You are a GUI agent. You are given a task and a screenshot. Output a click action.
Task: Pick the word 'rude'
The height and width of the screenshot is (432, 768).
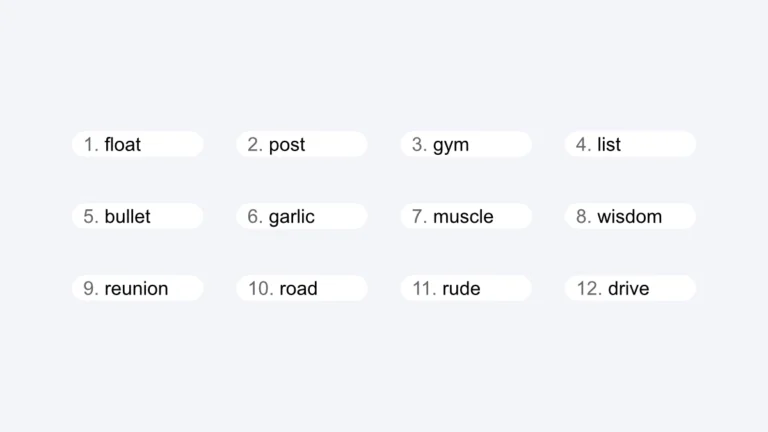coord(461,289)
